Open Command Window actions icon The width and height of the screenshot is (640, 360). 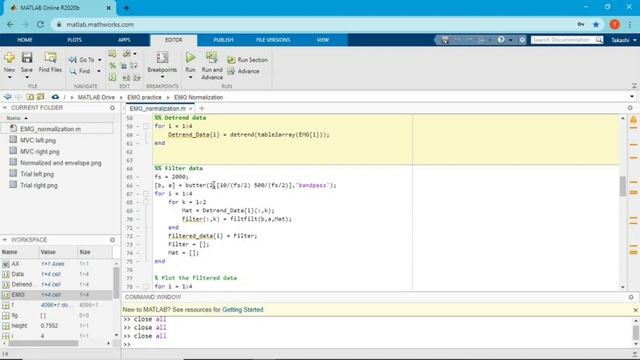click(631, 297)
